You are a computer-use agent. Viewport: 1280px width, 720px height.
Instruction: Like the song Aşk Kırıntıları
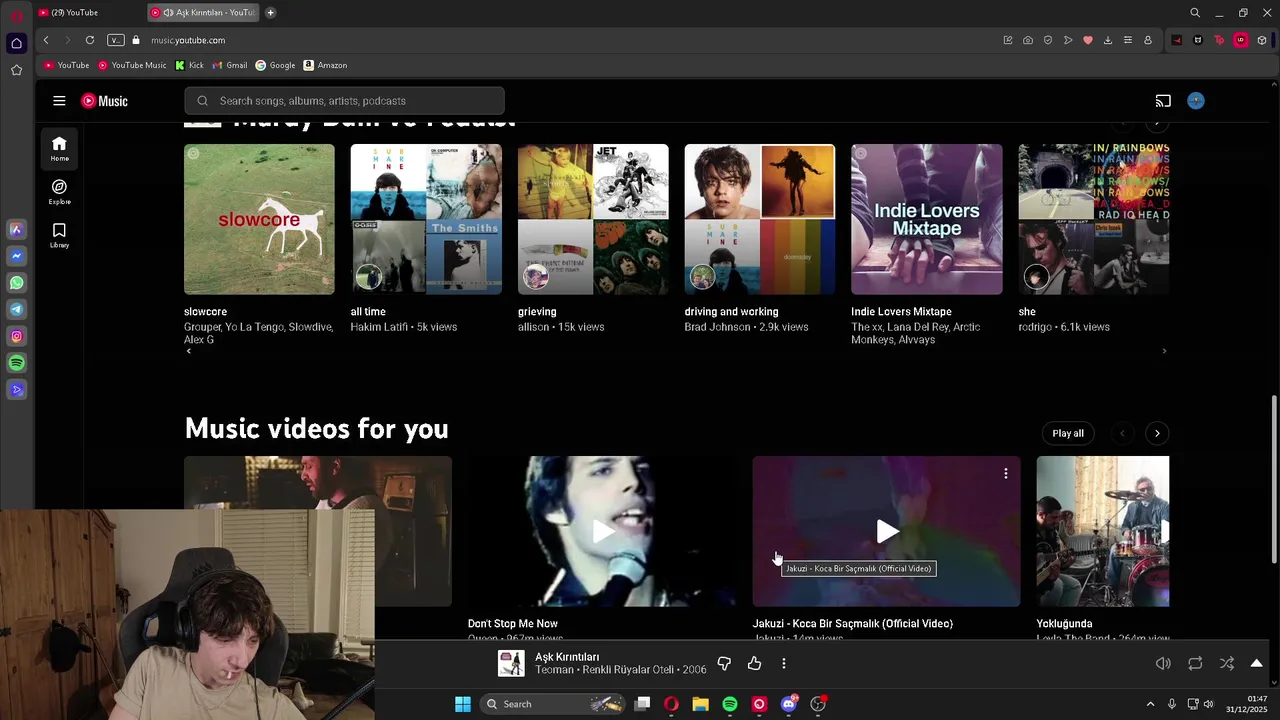(754, 663)
